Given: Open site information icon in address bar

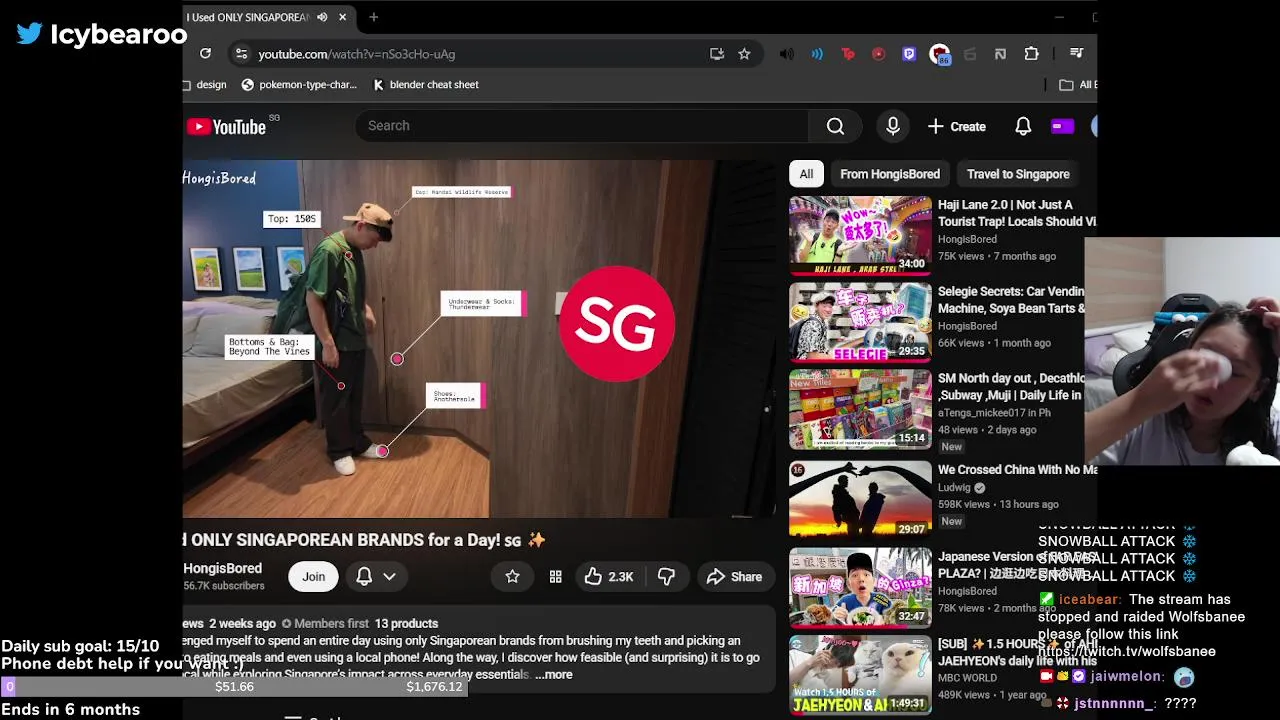Looking at the screenshot, I should click(240, 54).
